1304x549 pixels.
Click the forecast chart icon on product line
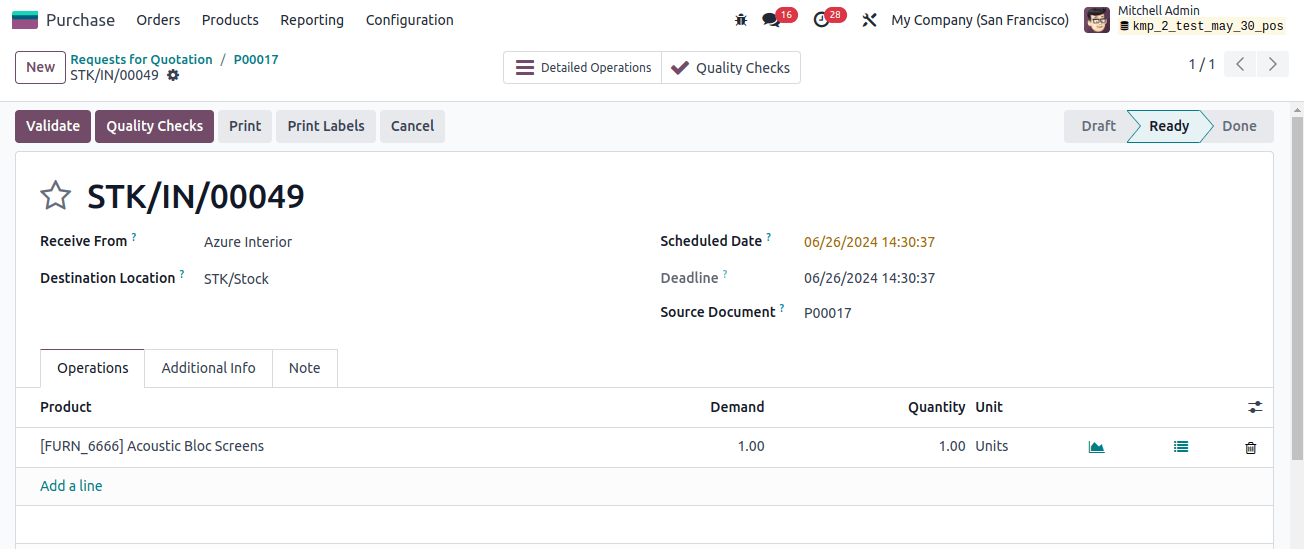(x=1096, y=447)
